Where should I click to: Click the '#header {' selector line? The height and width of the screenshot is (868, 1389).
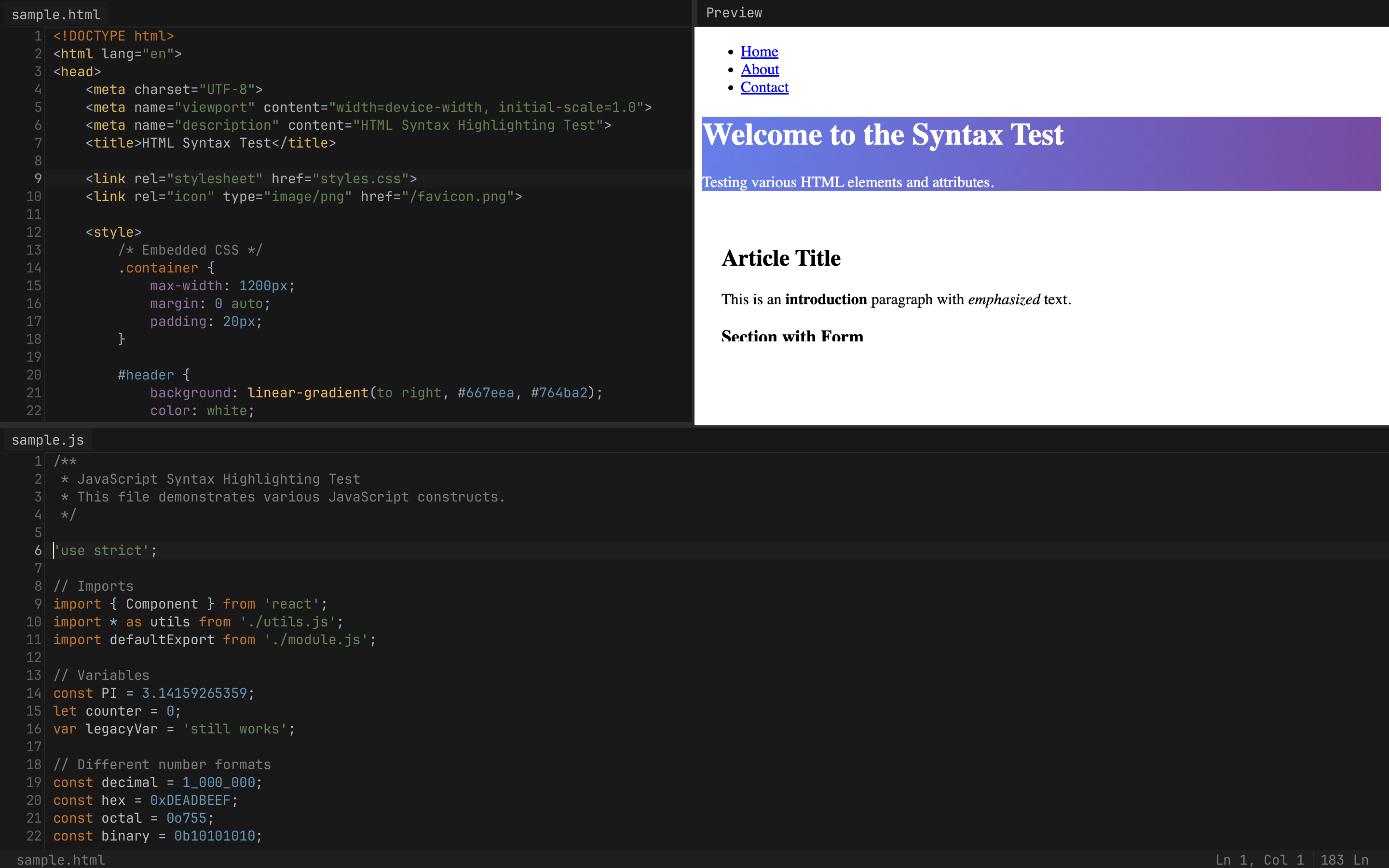[x=154, y=374]
